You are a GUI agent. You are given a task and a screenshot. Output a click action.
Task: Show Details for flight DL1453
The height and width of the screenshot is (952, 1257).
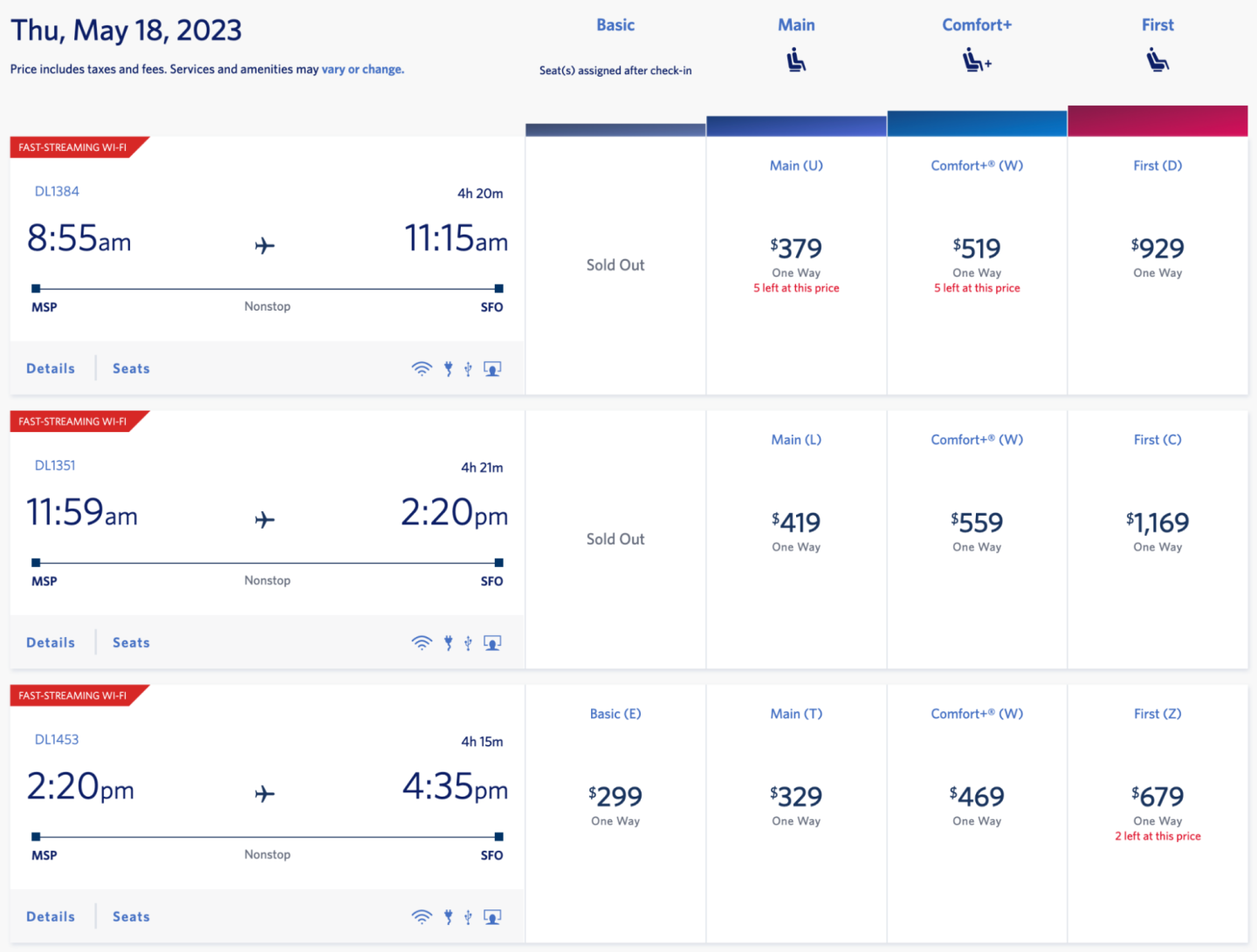tap(51, 917)
